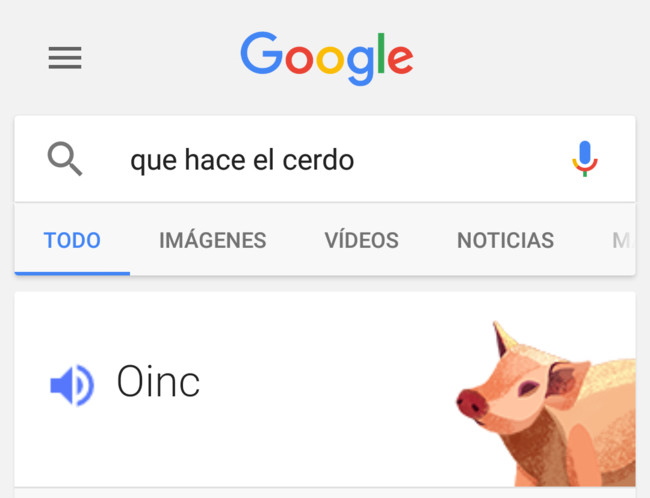Screen dimensions: 650x498
Task: Open the VÍDEOS tab
Action: pyautogui.click(x=361, y=240)
